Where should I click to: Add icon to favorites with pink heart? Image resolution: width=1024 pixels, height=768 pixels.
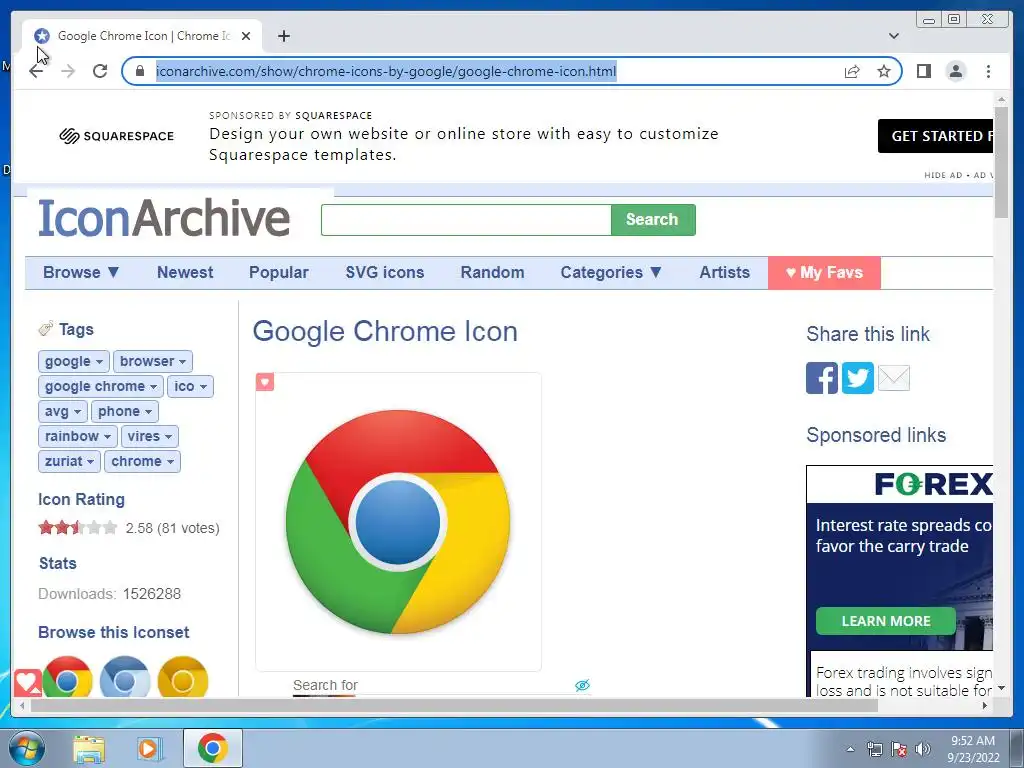[x=264, y=382]
